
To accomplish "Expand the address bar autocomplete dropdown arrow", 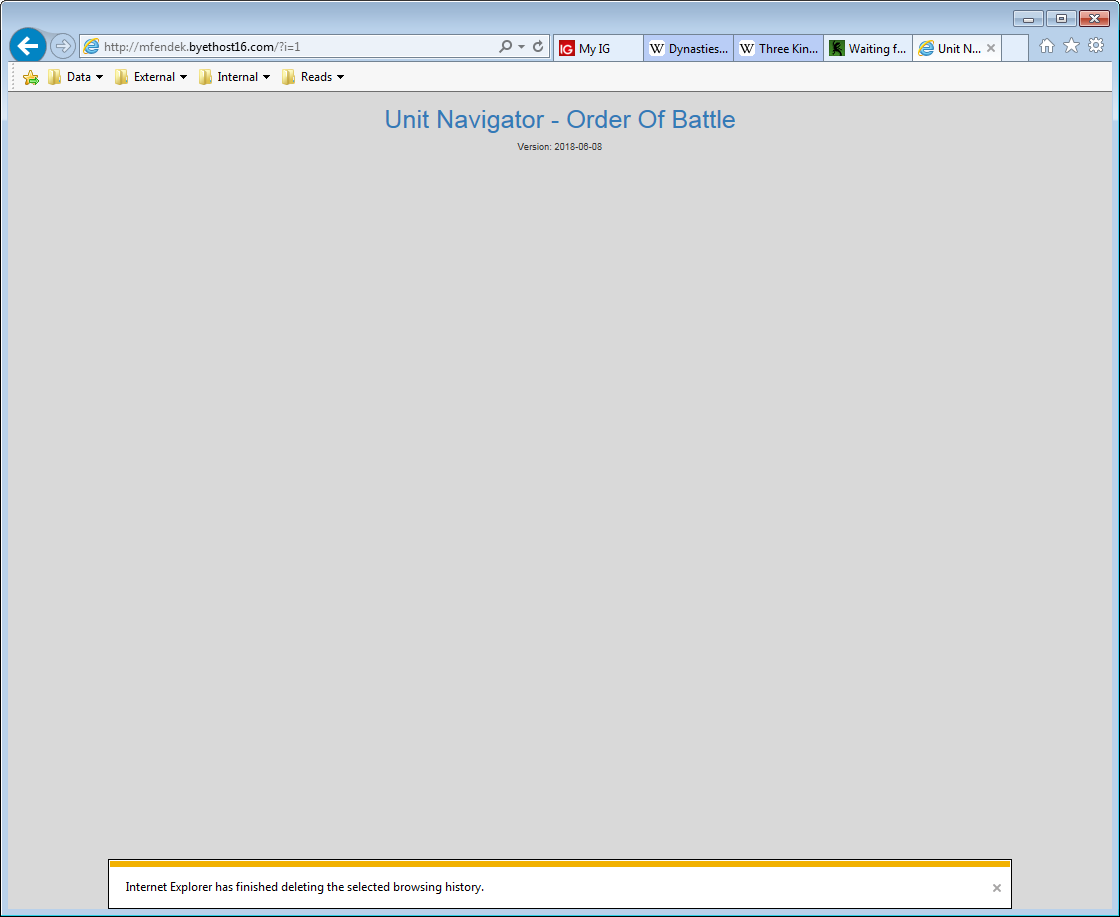I will tap(521, 47).
